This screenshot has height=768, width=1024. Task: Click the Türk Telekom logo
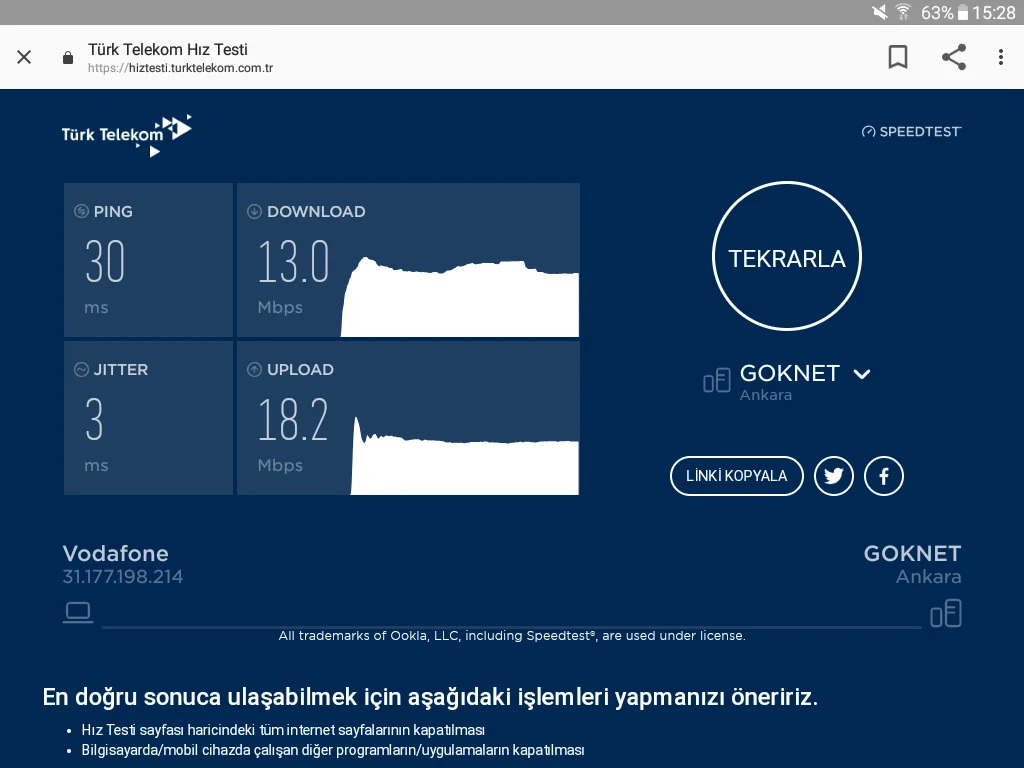(127, 135)
